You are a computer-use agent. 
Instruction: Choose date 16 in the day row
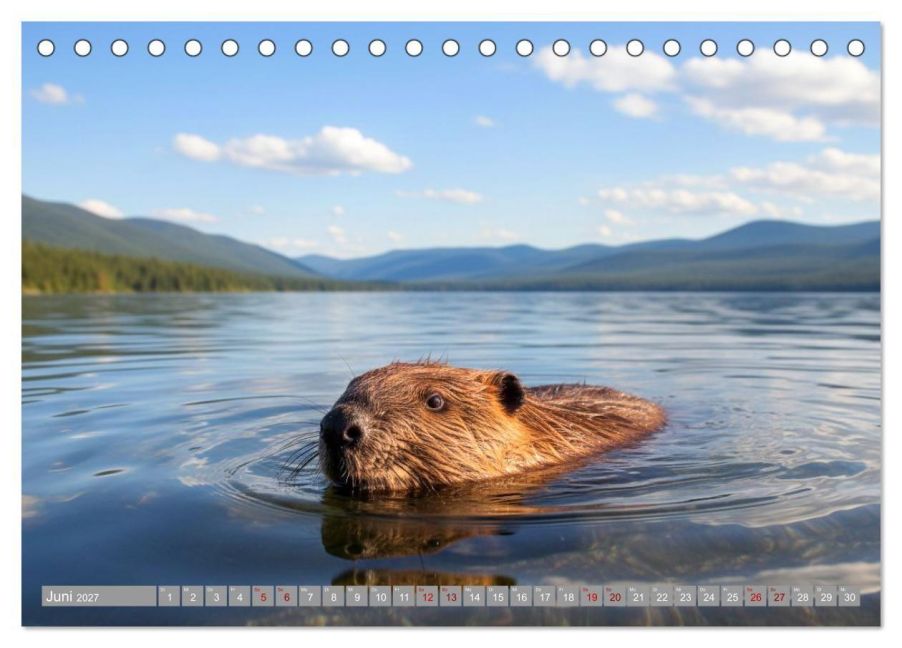521,596
